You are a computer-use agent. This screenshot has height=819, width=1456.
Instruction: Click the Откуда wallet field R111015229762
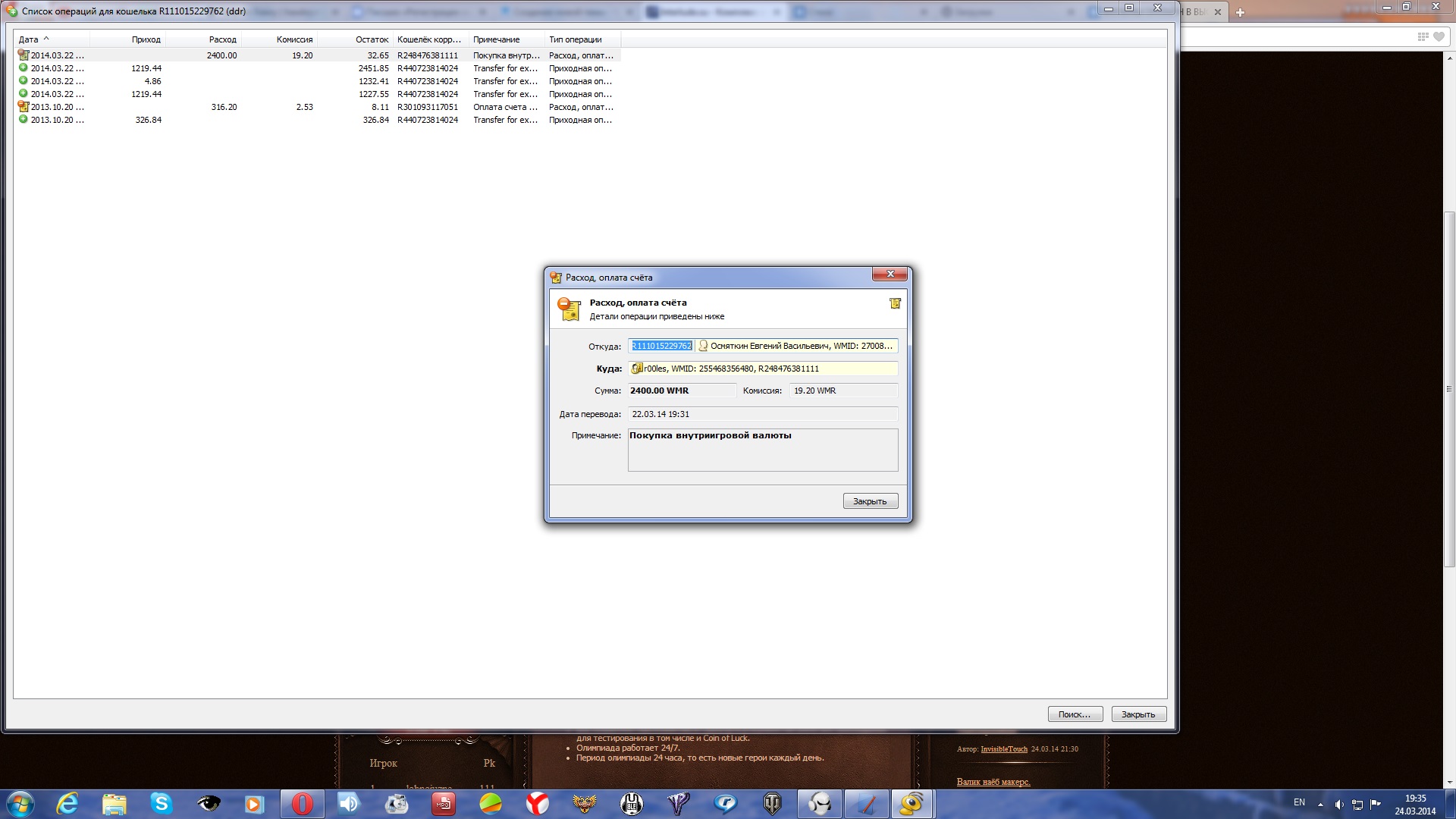(661, 346)
